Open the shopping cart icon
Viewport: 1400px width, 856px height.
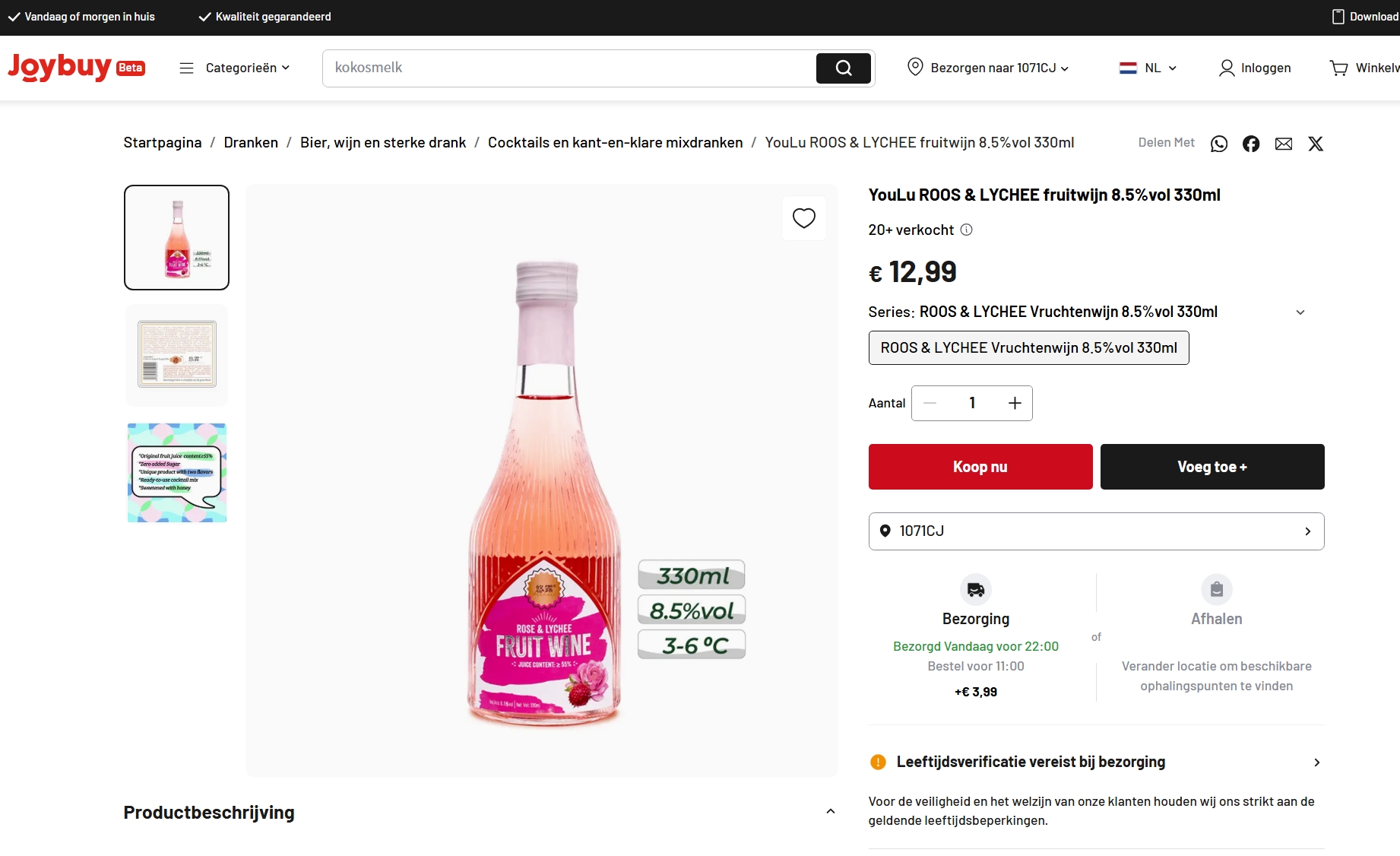1338,68
